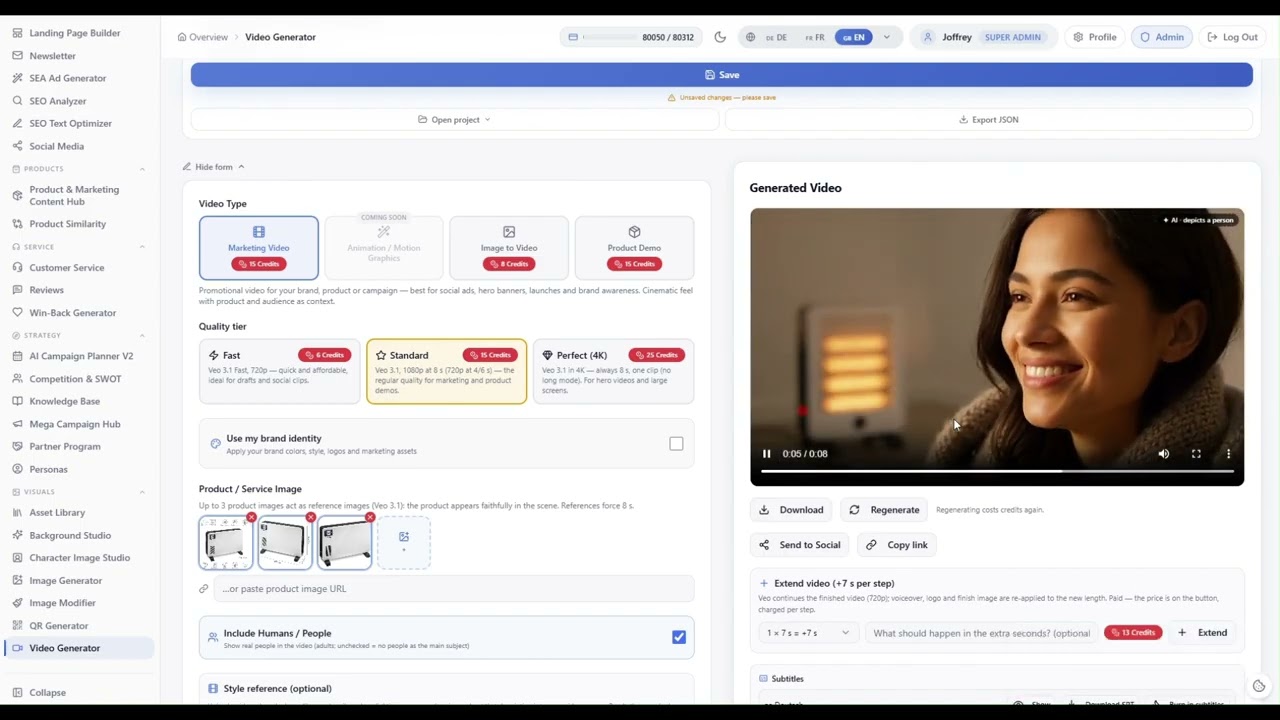Uncheck the Include Humans / People checkbox
Image resolution: width=1280 pixels, height=720 pixels.
[679, 637]
